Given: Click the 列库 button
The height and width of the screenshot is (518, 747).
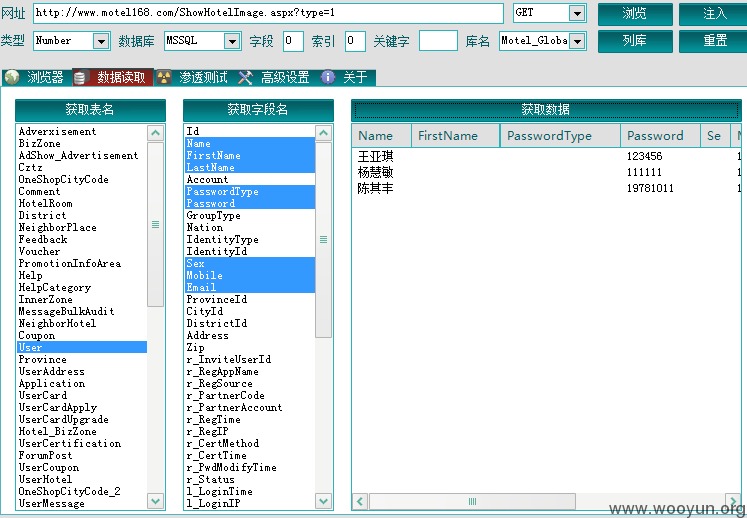Looking at the screenshot, I should (635, 41).
